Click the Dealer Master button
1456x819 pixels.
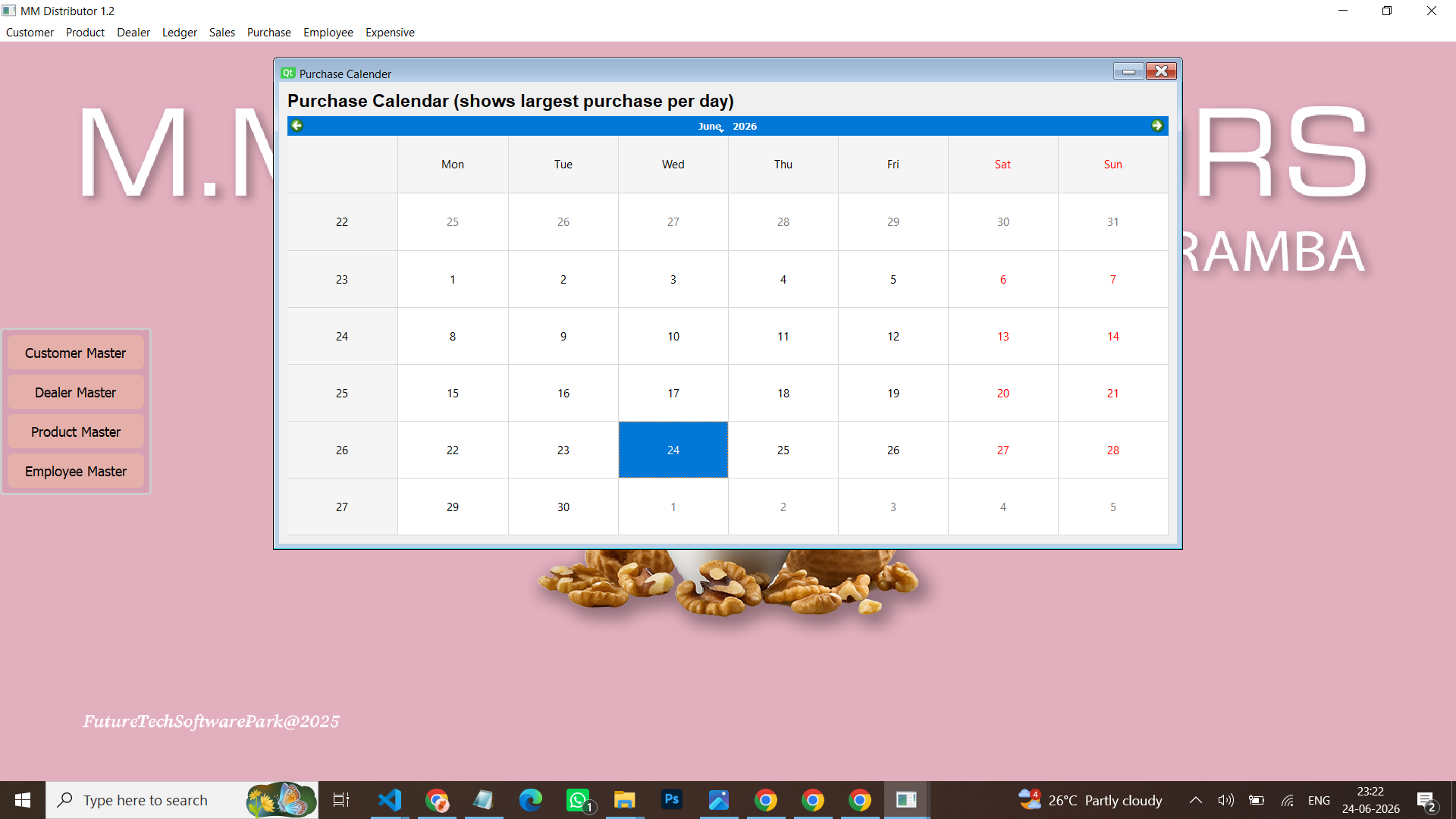pyautogui.click(x=76, y=393)
